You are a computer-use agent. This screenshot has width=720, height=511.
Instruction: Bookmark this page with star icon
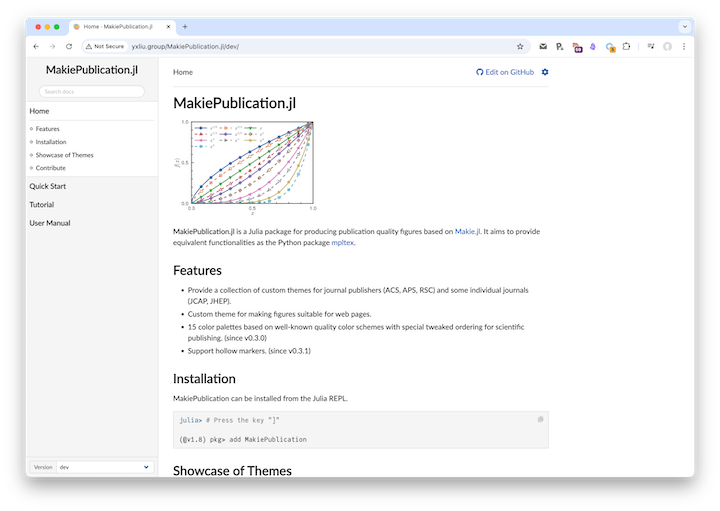point(520,46)
